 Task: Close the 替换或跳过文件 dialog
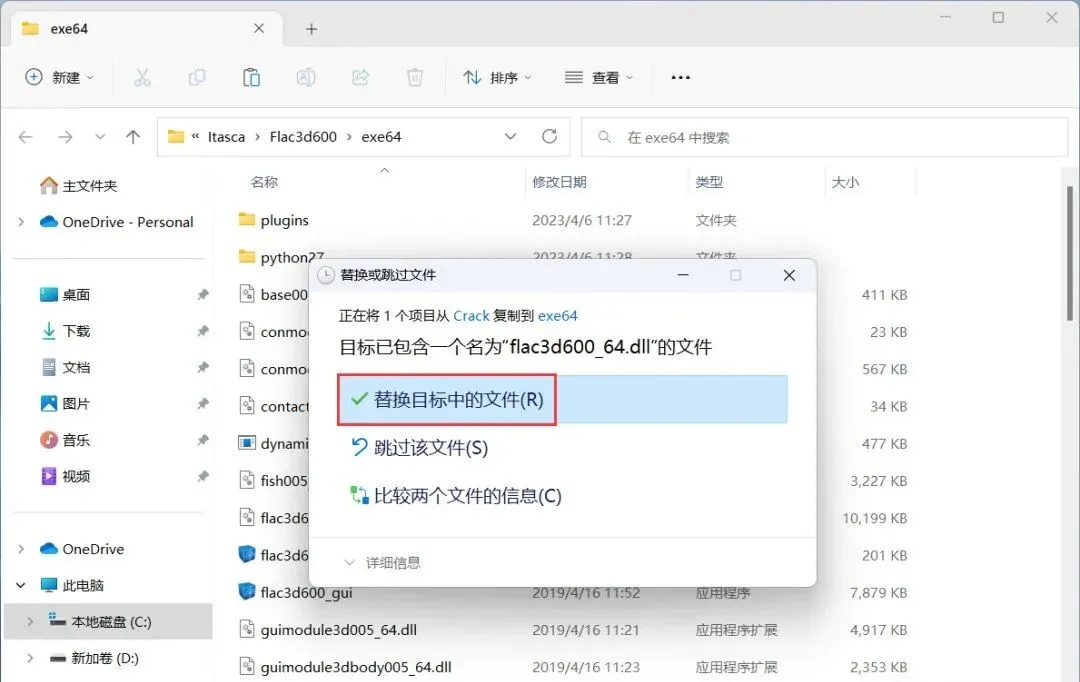[x=789, y=276]
